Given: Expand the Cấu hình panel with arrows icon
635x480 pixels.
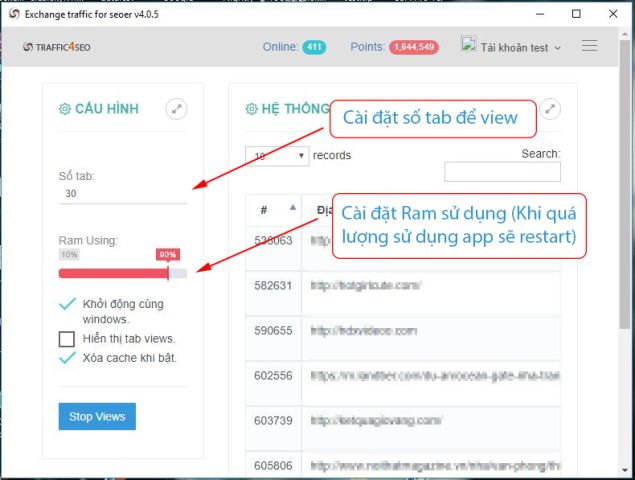Looking at the screenshot, I should coord(177,109).
